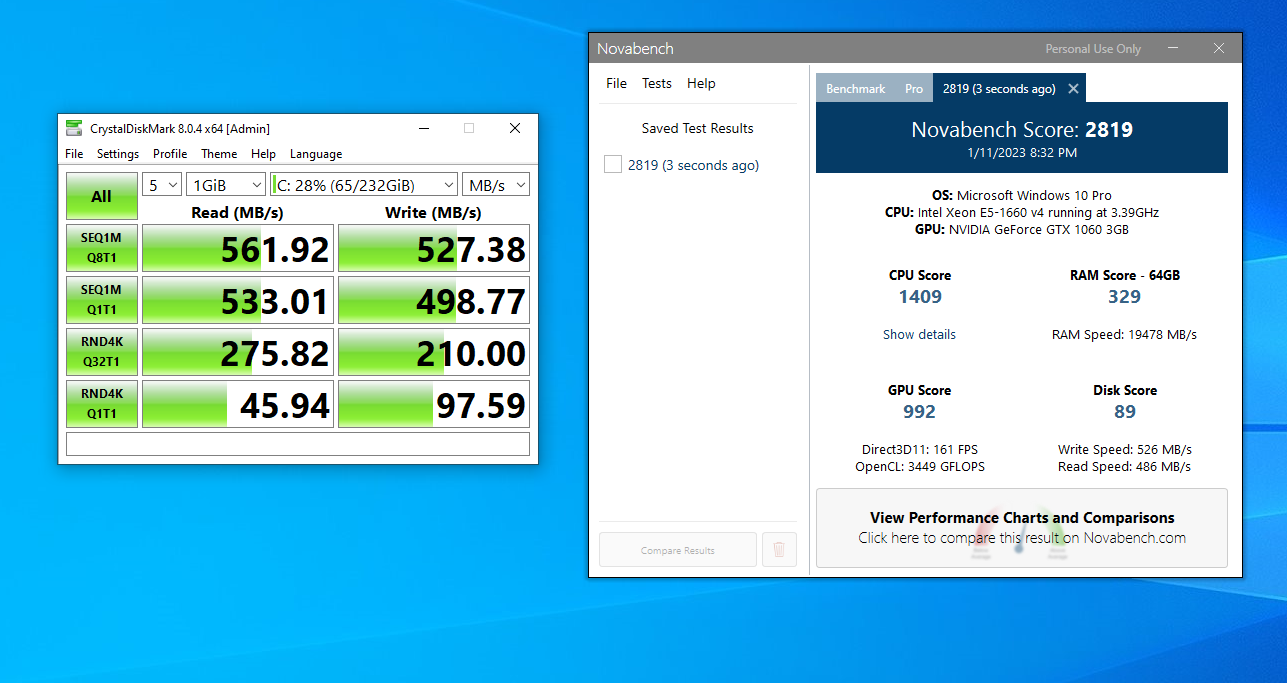
Task: Click the 210.00 random write result
Action: pos(434,352)
